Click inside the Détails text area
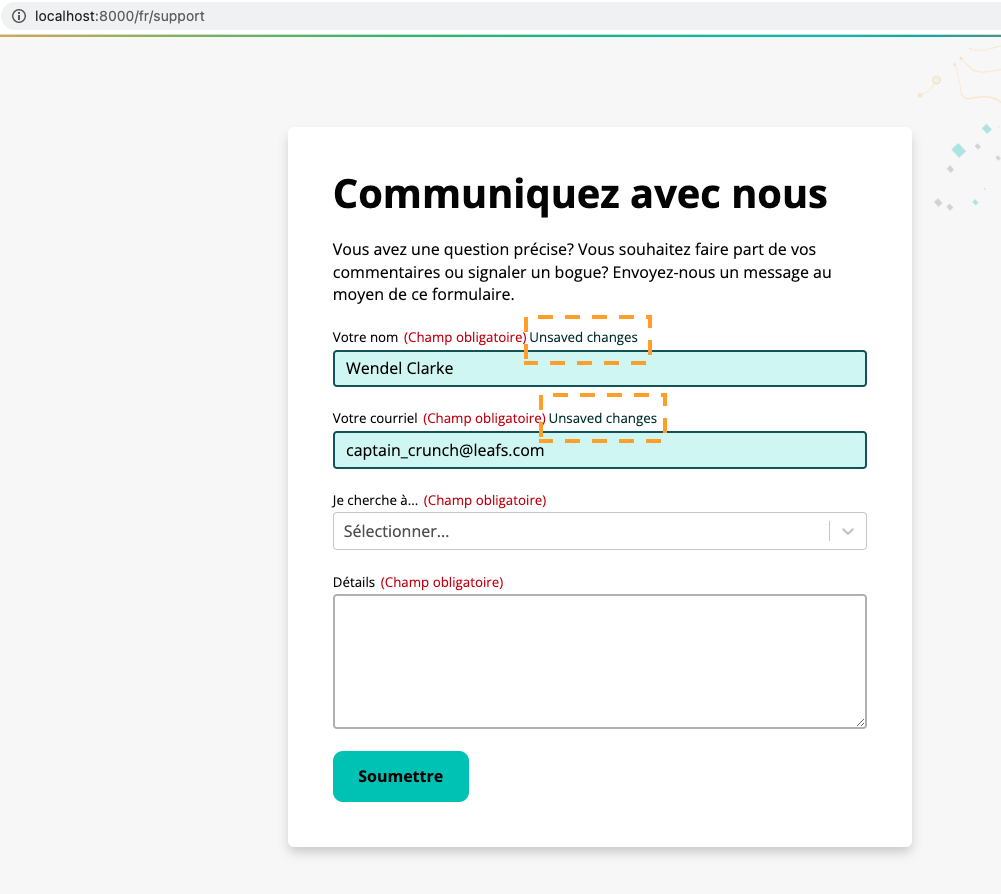1001x894 pixels. click(x=599, y=662)
